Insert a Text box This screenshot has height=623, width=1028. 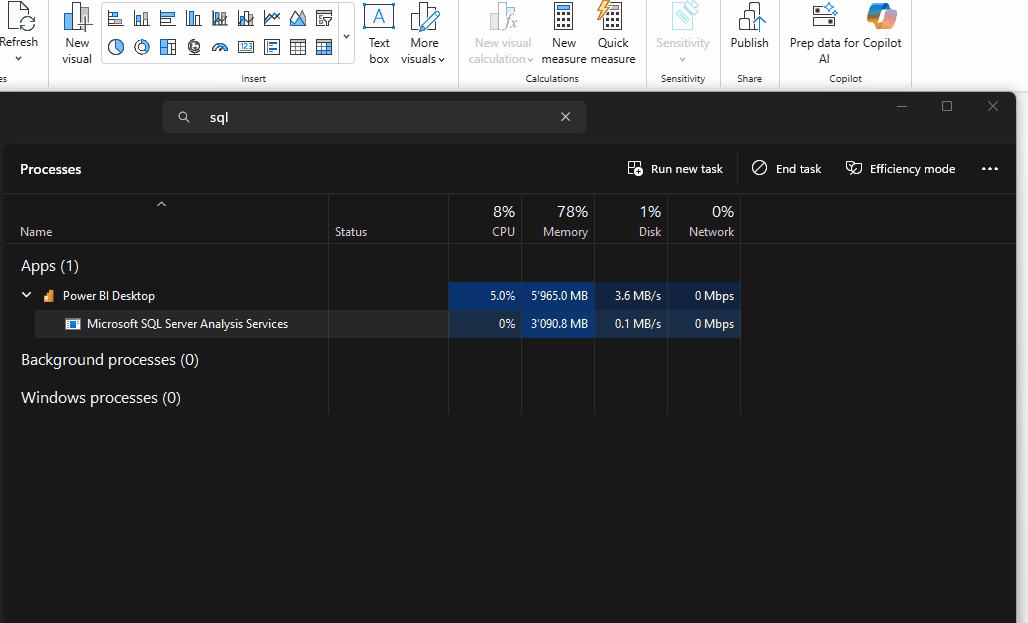[379, 33]
